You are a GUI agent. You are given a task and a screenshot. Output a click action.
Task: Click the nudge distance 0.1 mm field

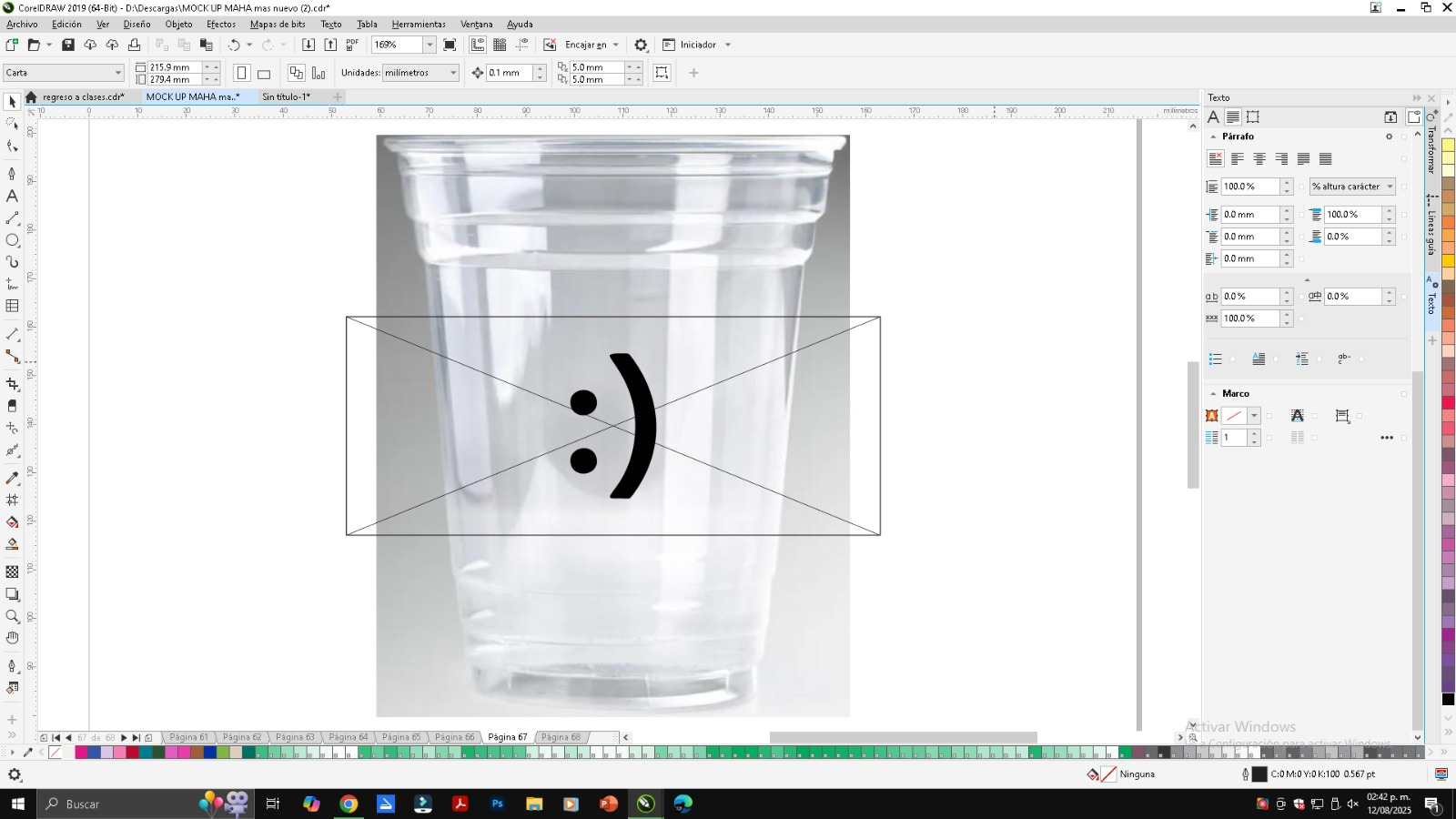click(509, 73)
